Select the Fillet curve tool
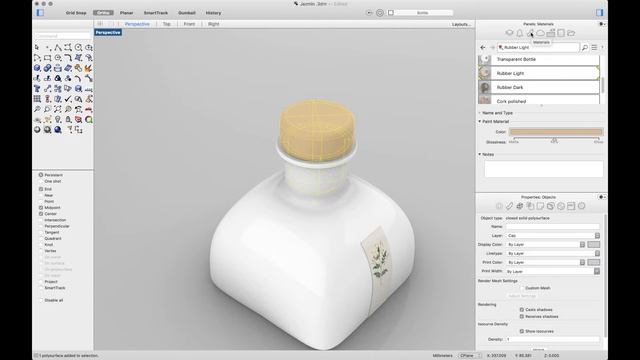Screen dimensions: 640x360 coord(68,58)
